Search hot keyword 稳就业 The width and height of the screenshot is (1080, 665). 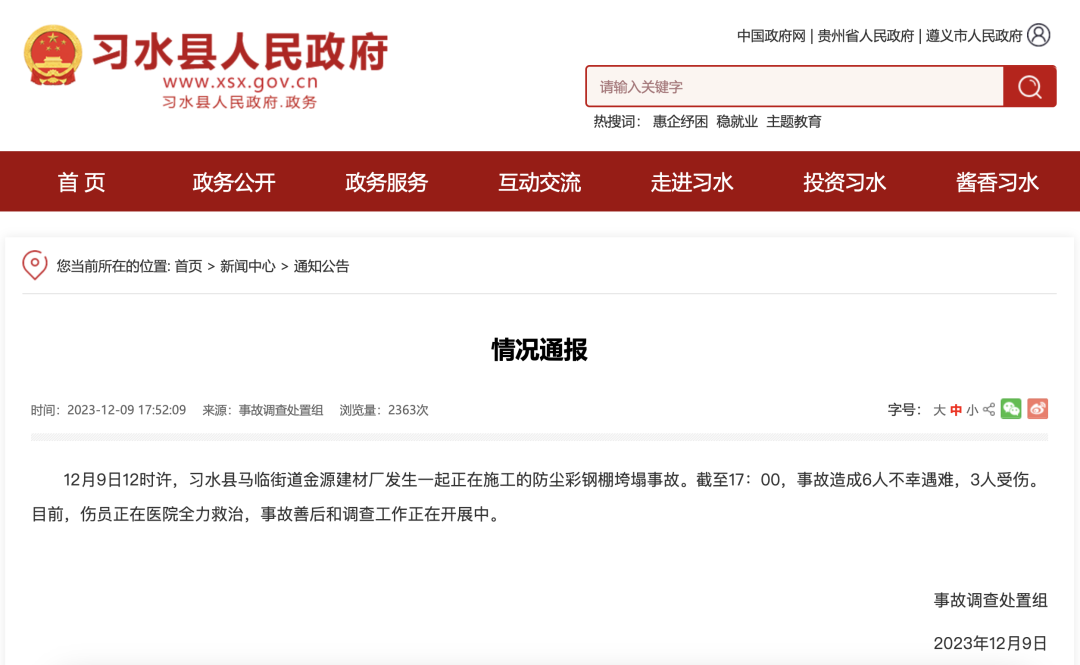737,121
